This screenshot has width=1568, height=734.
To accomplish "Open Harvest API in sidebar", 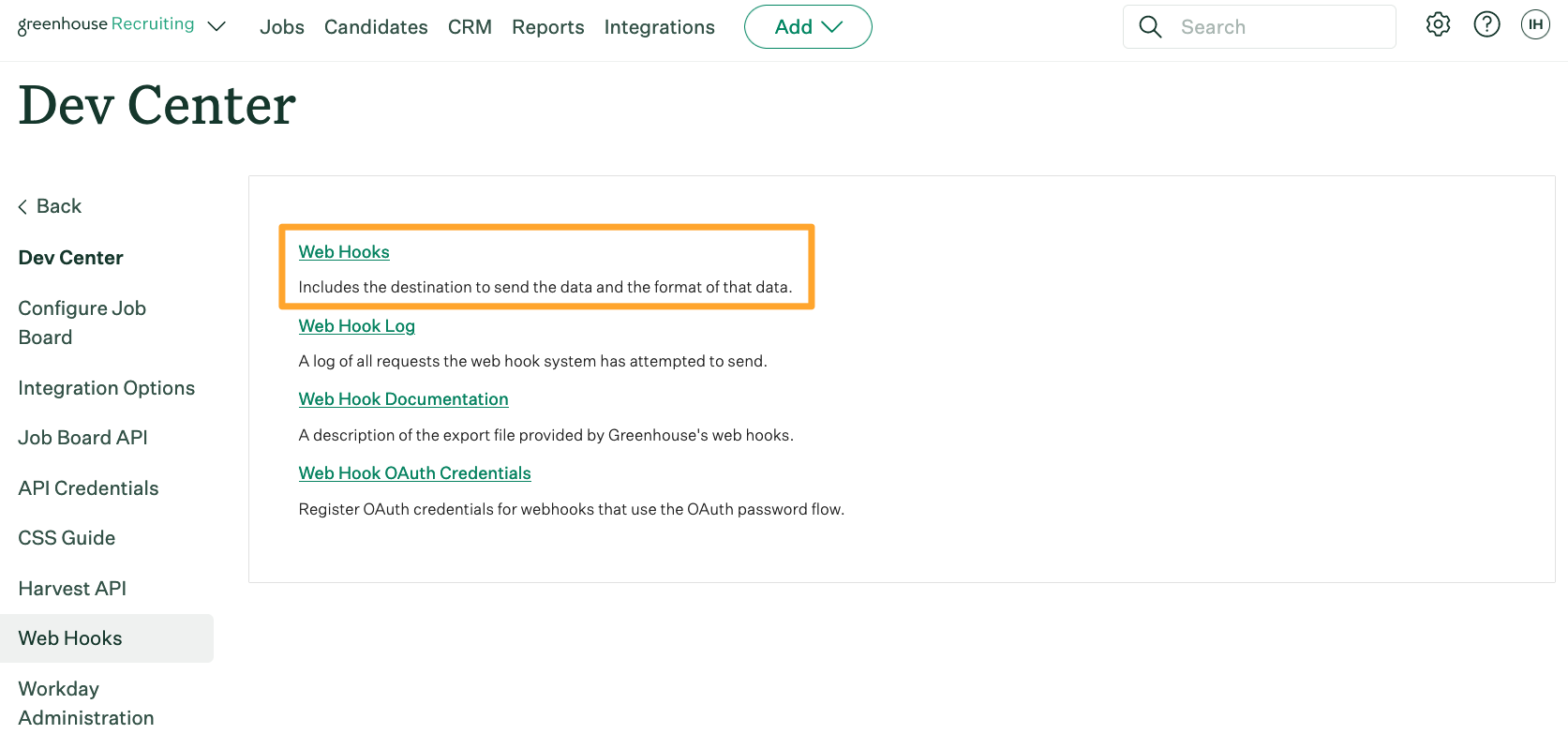I will [72, 589].
